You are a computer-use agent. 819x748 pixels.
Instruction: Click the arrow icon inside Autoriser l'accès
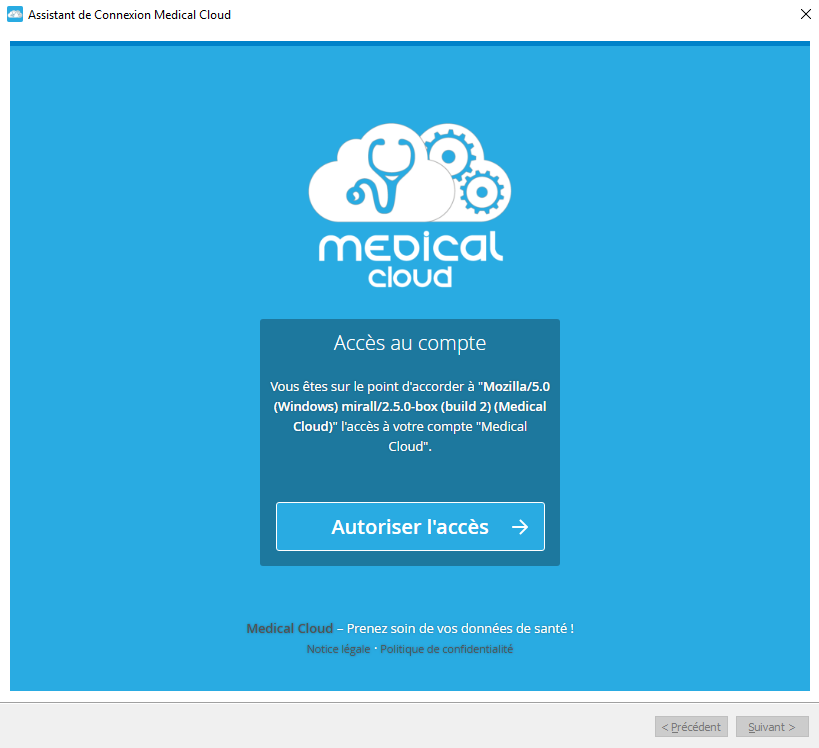[x=520, y=527]
